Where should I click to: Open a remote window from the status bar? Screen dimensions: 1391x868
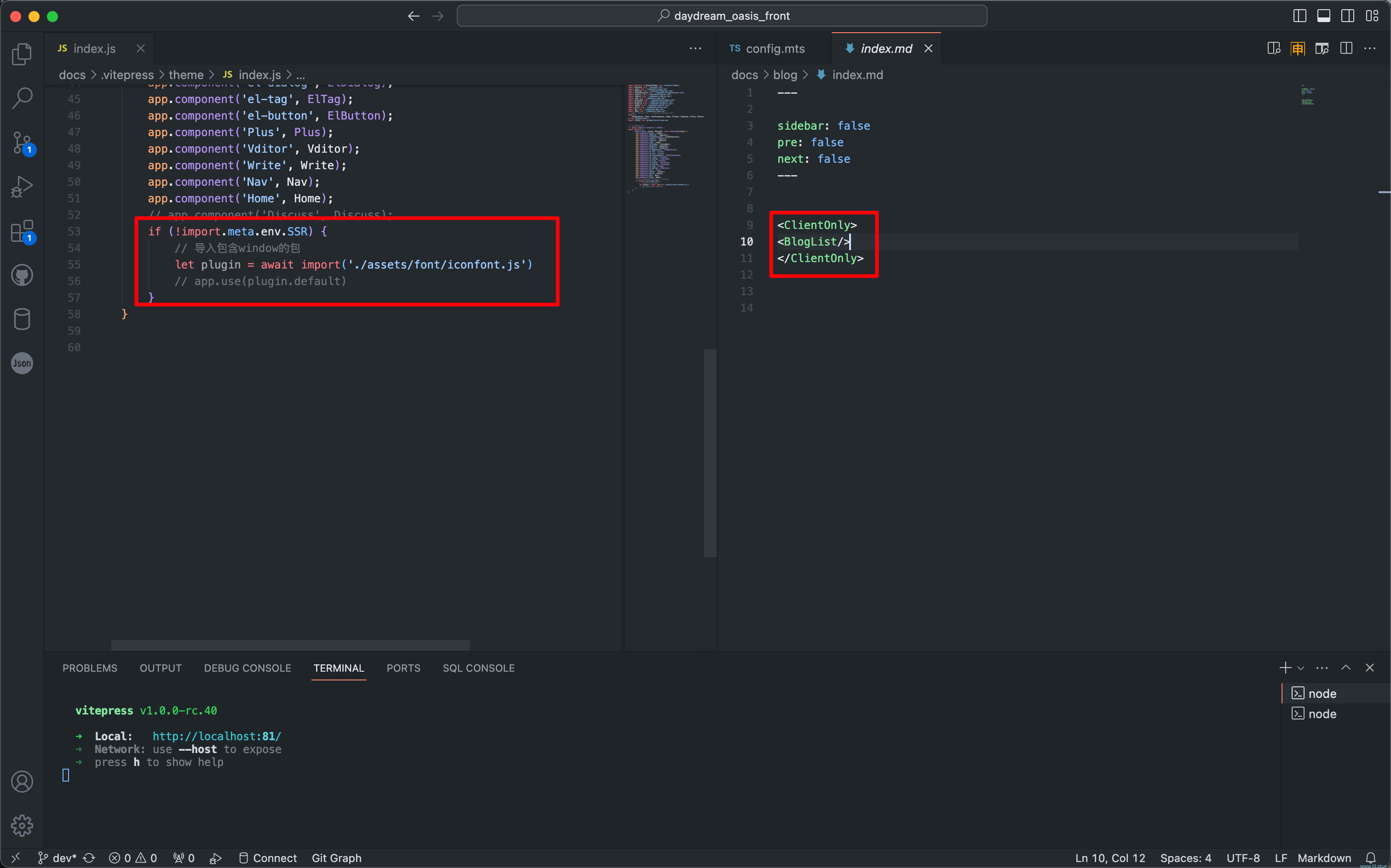(x=16, y=858)
